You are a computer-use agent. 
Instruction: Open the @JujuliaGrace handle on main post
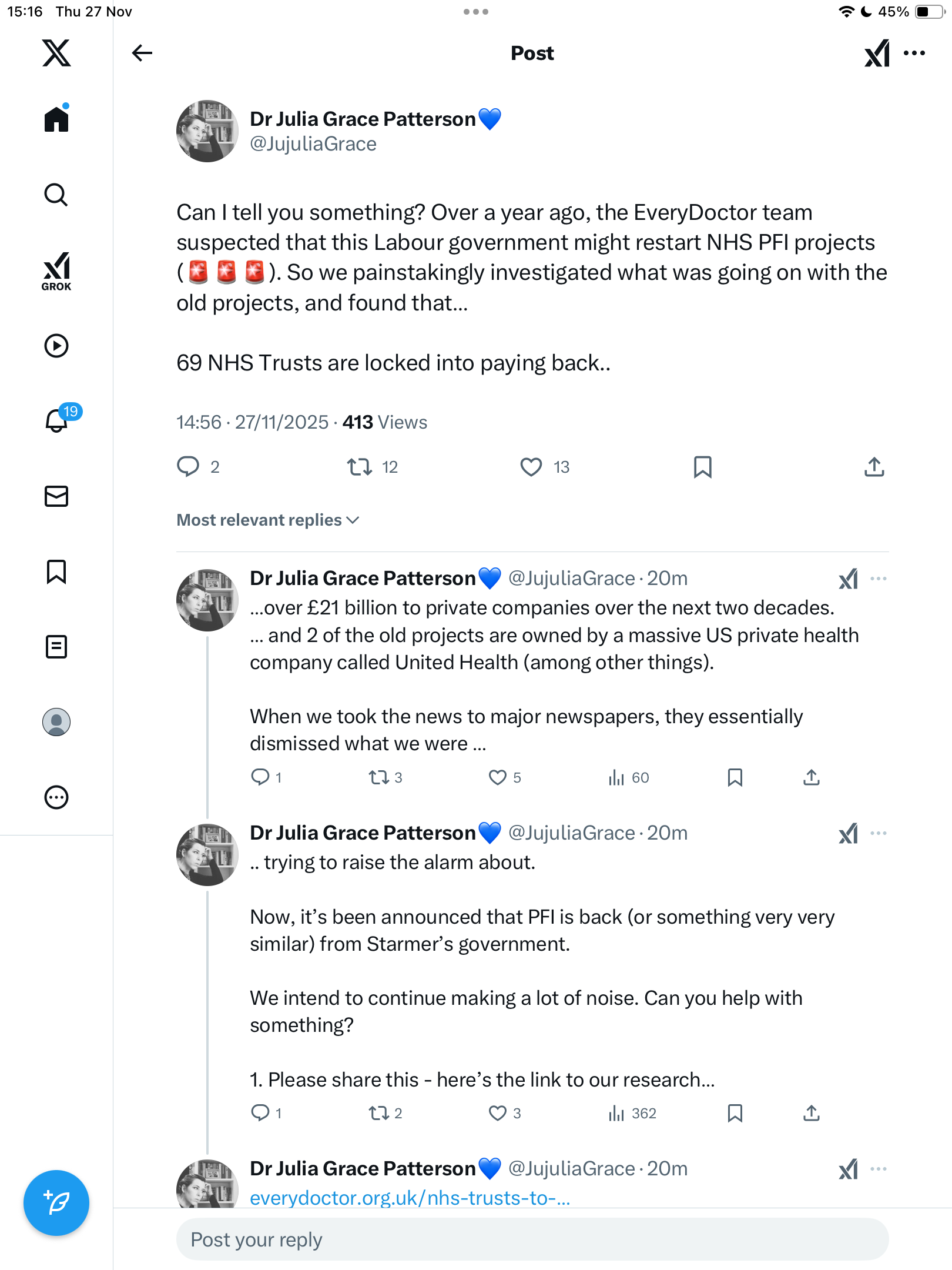(313, 144)
